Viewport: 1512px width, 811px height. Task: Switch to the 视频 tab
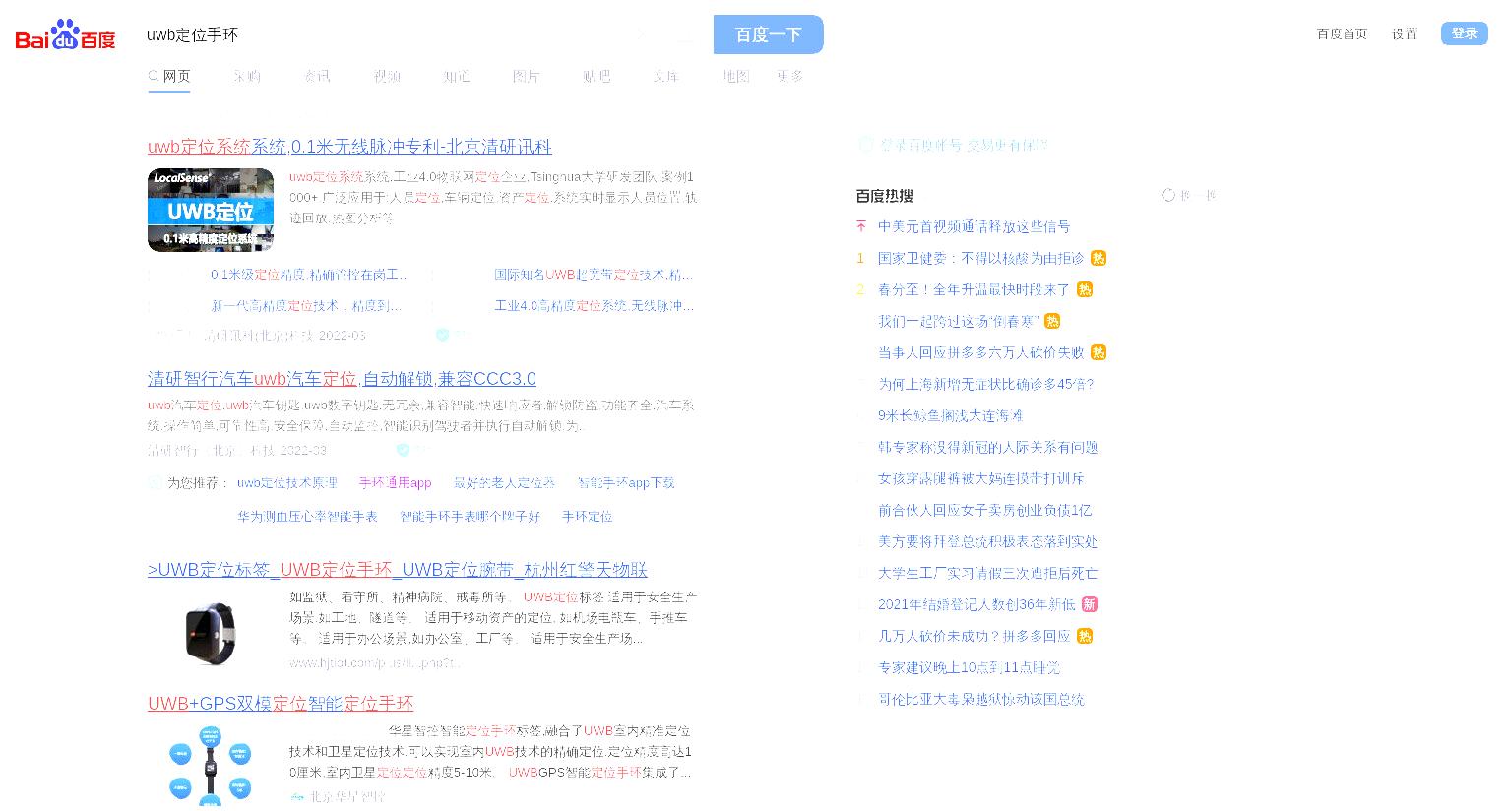click(387, 76)
